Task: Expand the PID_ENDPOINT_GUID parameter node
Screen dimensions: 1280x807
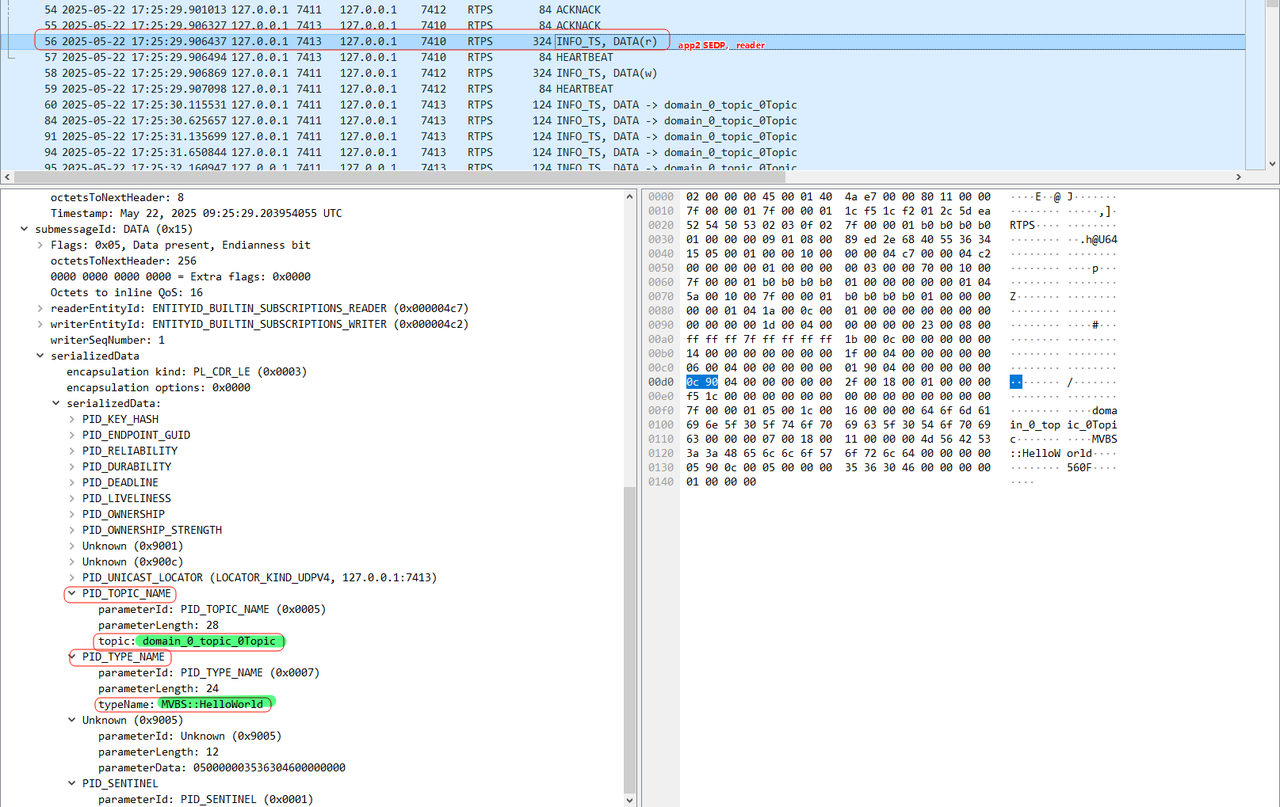Action: pyautogui.click(x=72, y=435)
